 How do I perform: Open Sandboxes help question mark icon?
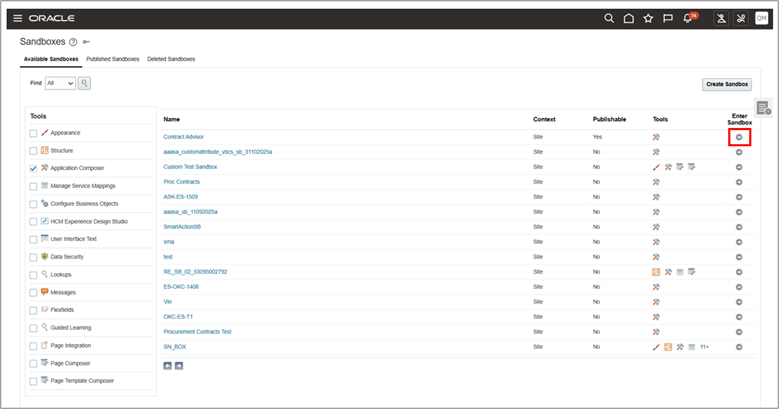73,42
